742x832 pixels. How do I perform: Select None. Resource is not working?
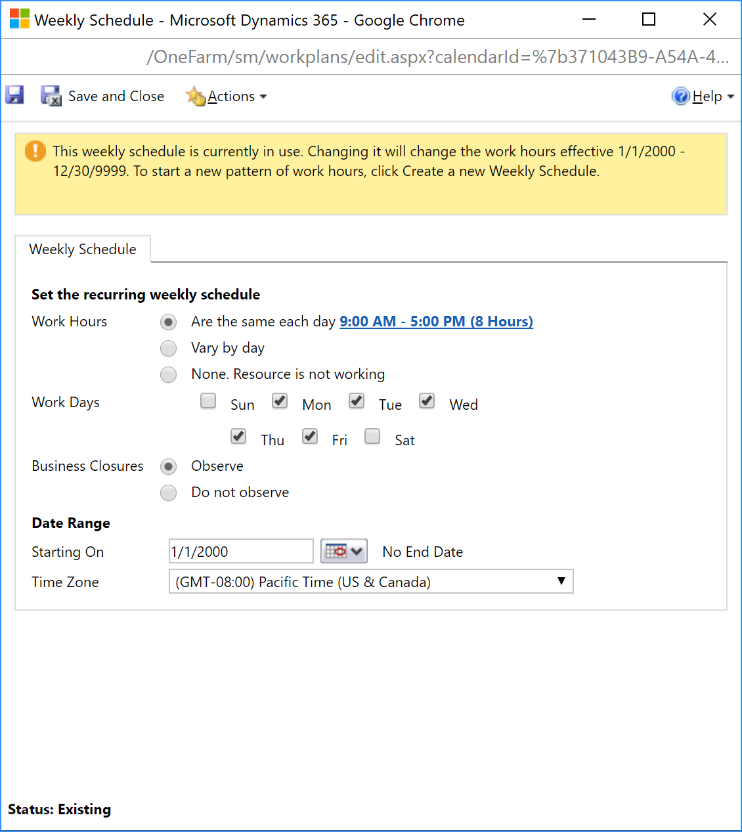170,374
